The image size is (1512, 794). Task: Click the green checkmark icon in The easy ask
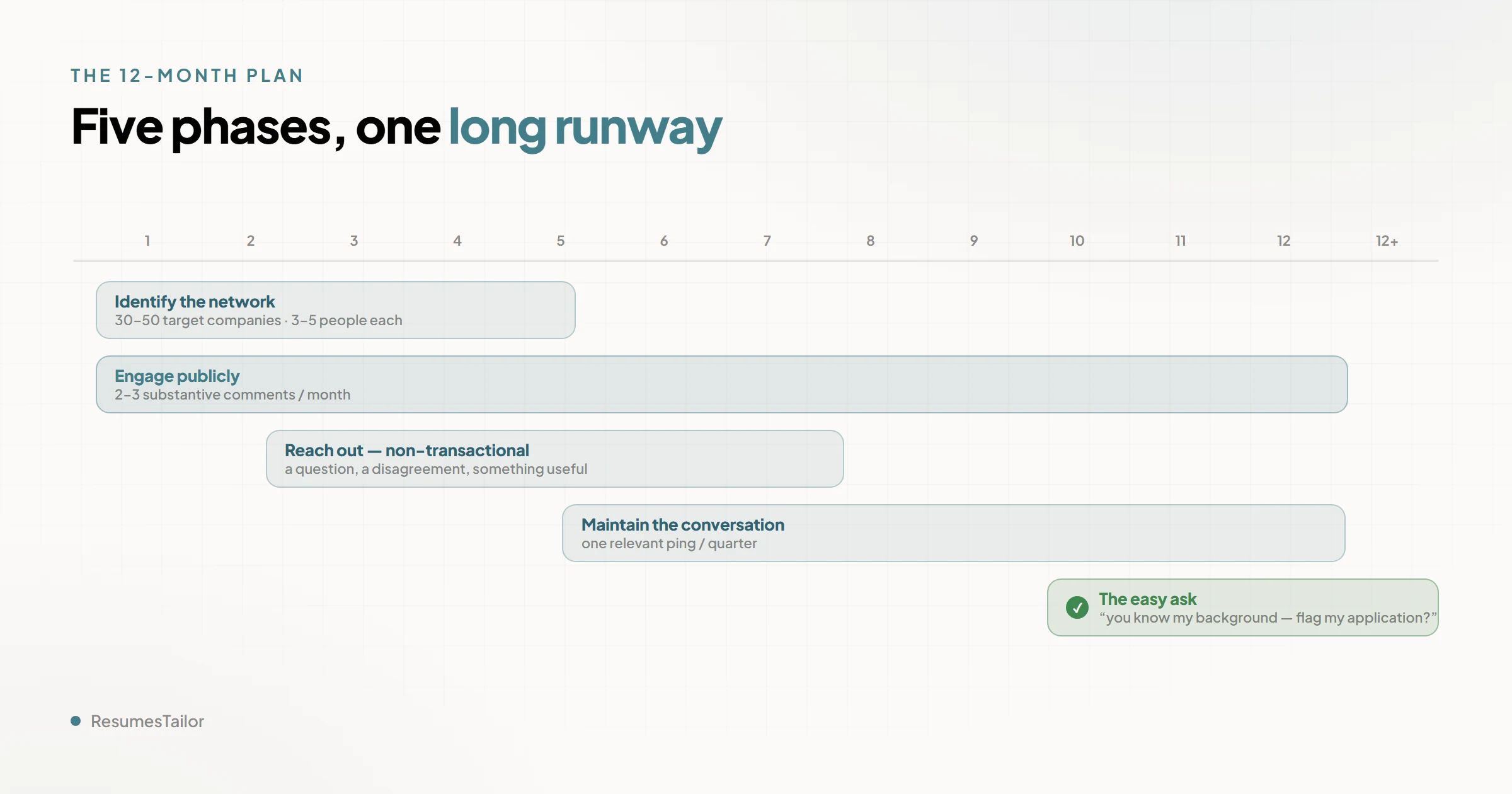point(1077,607)
